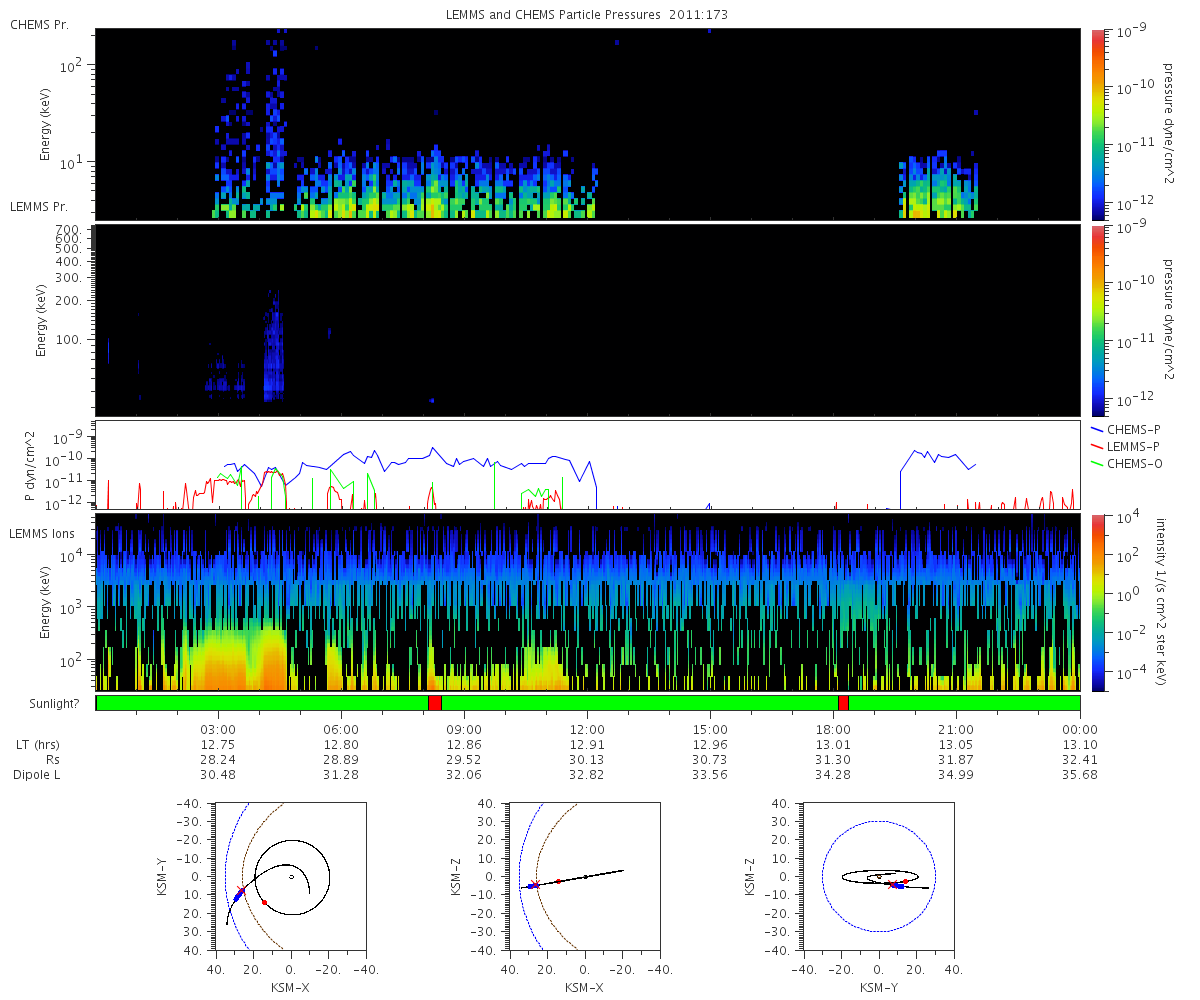
Task: Click the KSM-X versus KSM-Y orbit plot
Action: (x=291, y=876)
